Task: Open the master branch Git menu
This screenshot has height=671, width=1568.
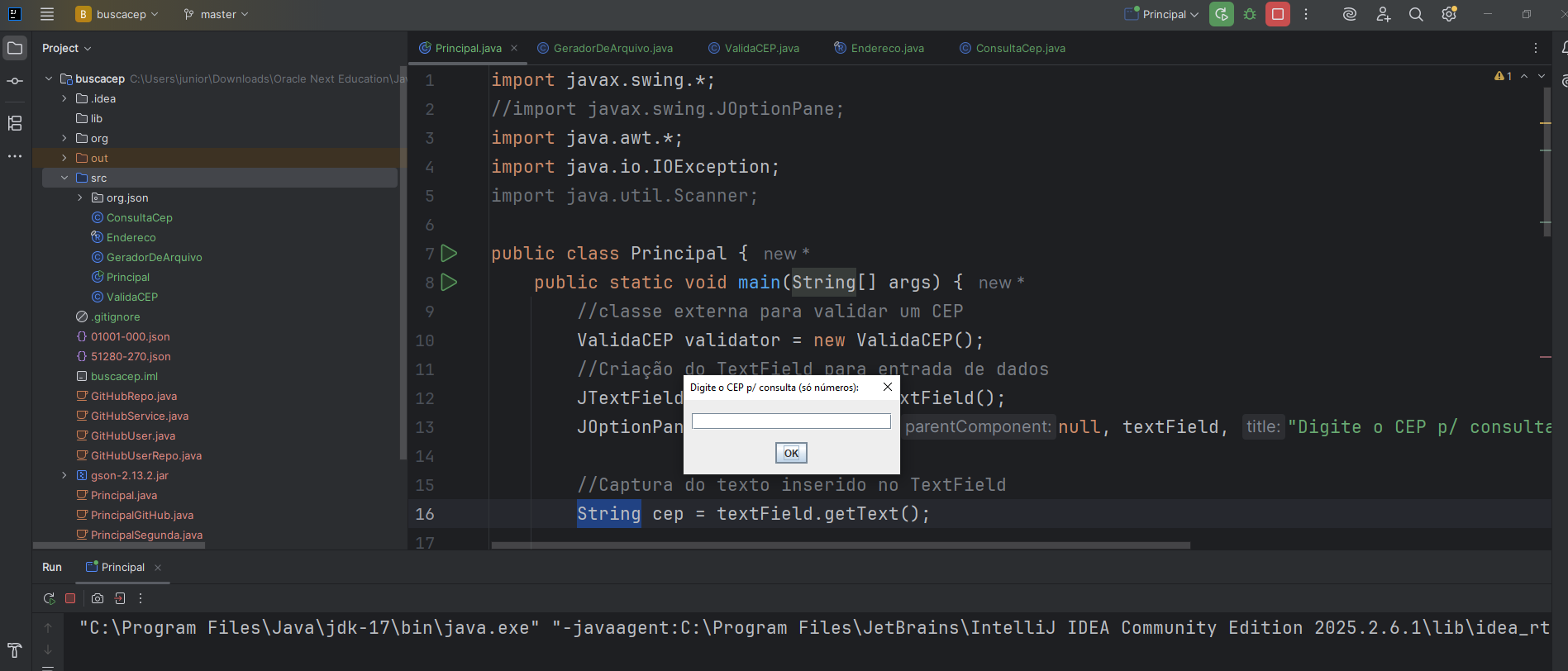Action: tap(216, 14)
